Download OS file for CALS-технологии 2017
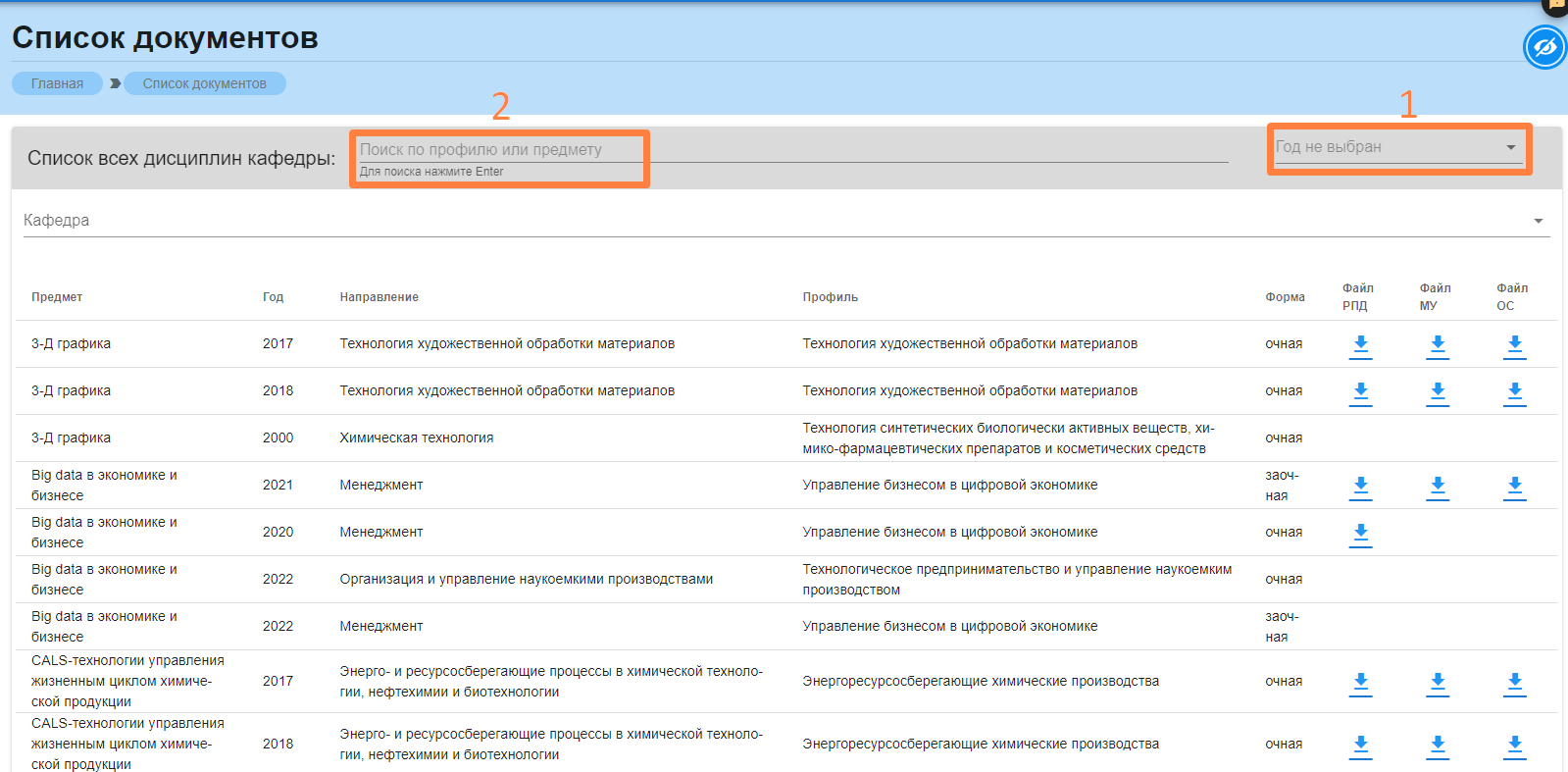 (x=1514, y=683)
